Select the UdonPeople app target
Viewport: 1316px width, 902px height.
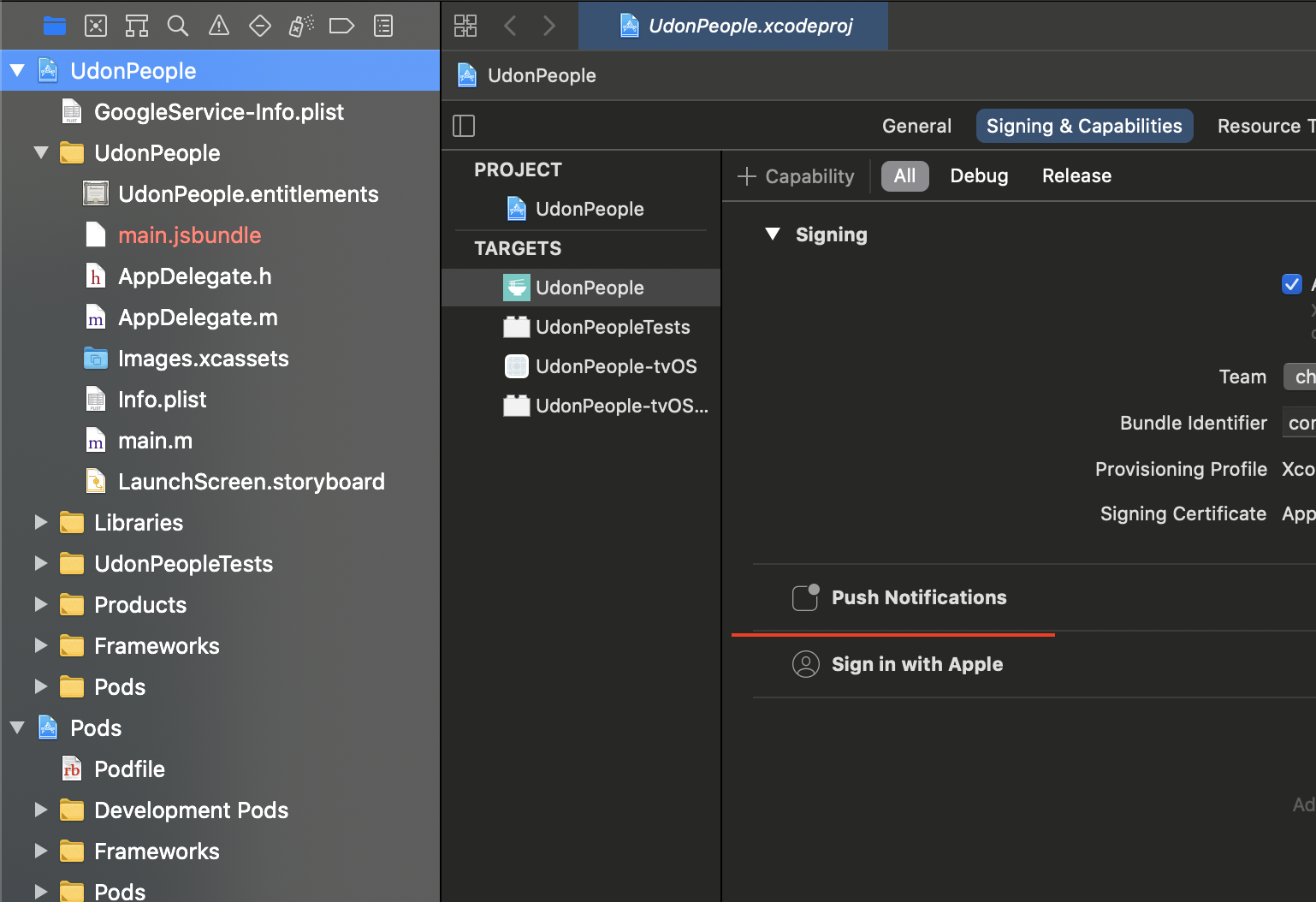tap(581, 288)
